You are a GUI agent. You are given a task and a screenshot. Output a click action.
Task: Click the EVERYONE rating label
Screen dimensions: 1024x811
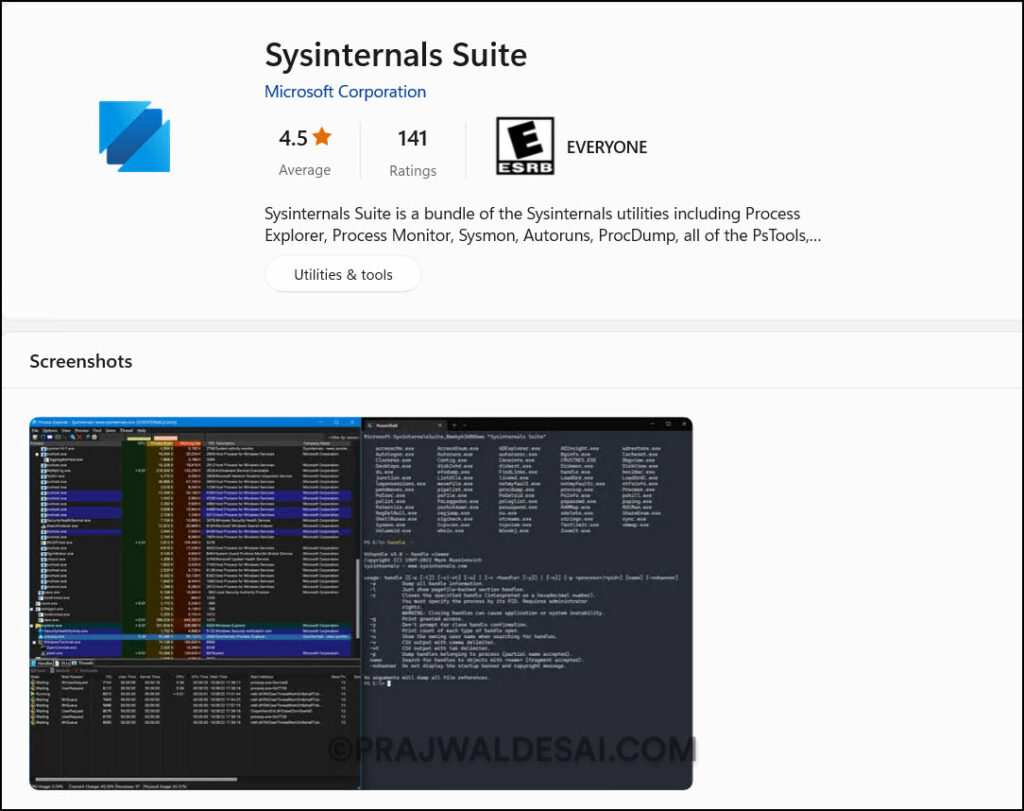(607, 147)
